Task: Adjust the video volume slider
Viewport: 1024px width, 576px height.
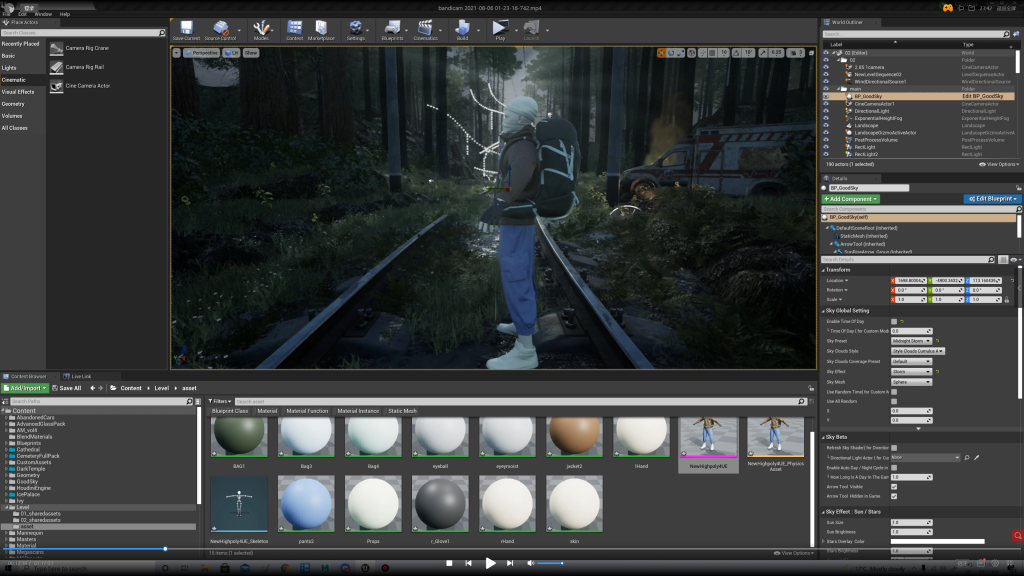Action: coord(551,563)
